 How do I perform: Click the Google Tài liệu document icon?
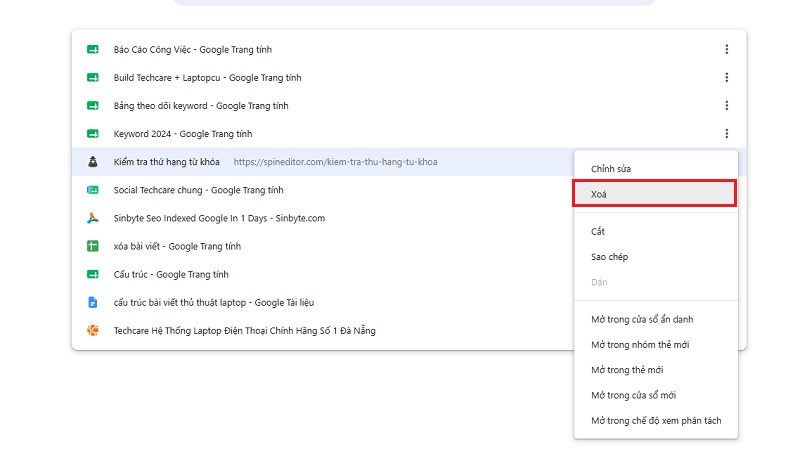(92, 302)
